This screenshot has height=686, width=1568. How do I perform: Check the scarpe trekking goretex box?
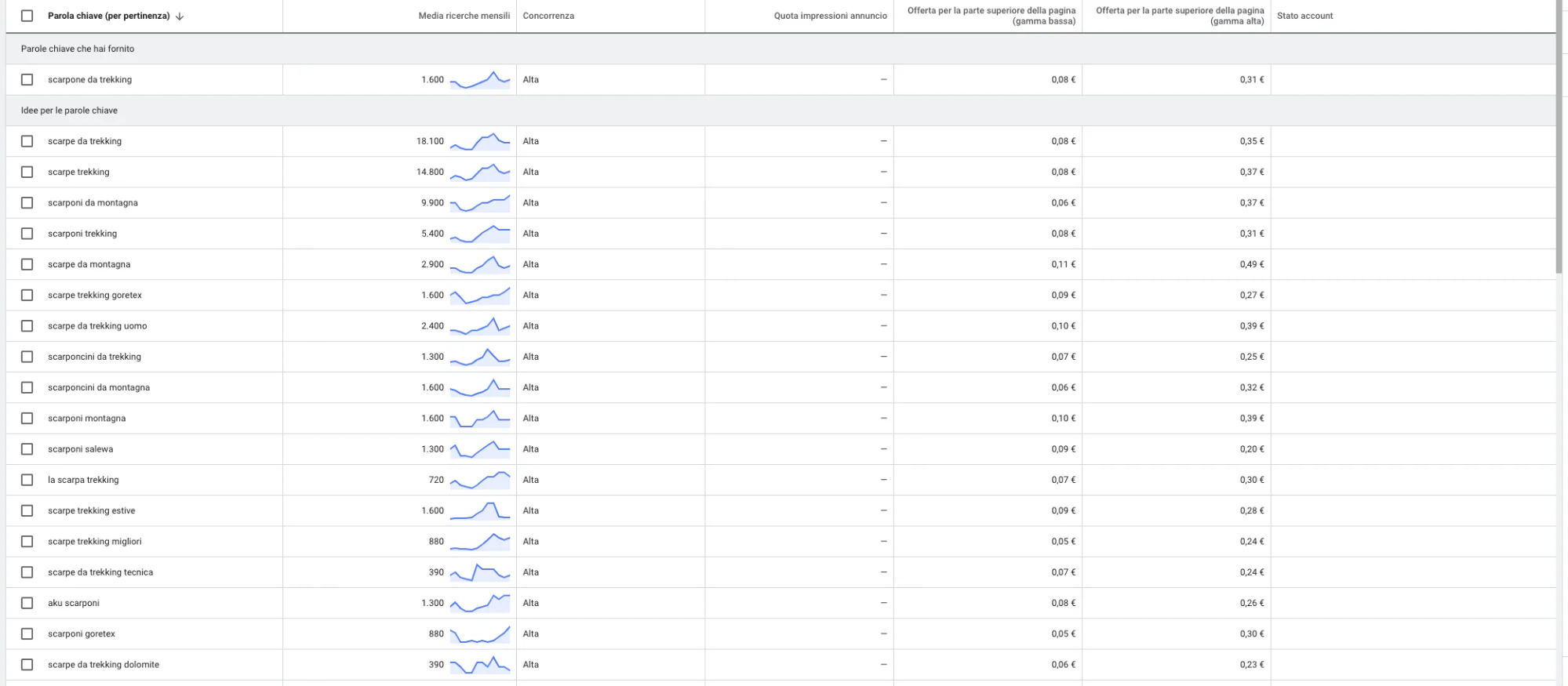[x=27, y=295]
